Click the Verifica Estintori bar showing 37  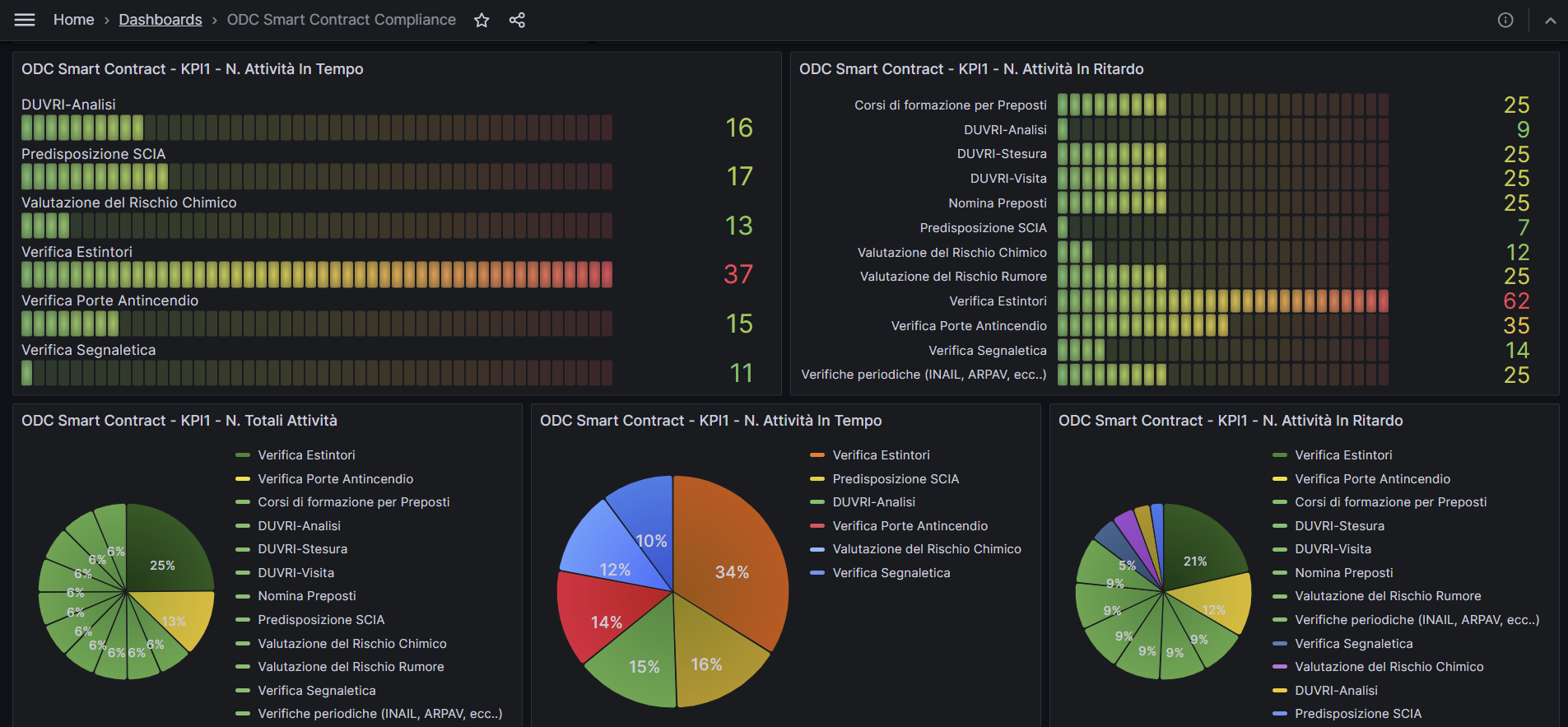[317, 274]
